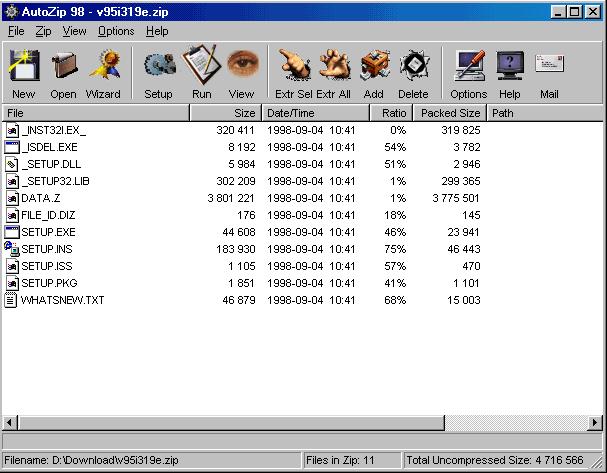This screenshot has width=607, height=473.
Task: Click the icon beside _SETUP.DLL
Action: [x=12, y=164]
